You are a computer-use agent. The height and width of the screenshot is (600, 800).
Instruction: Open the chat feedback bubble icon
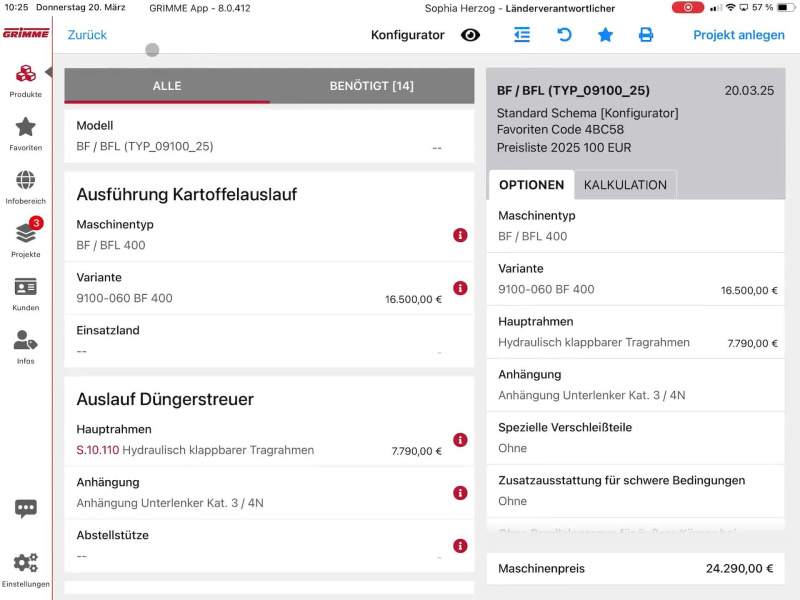coord(26,508)
